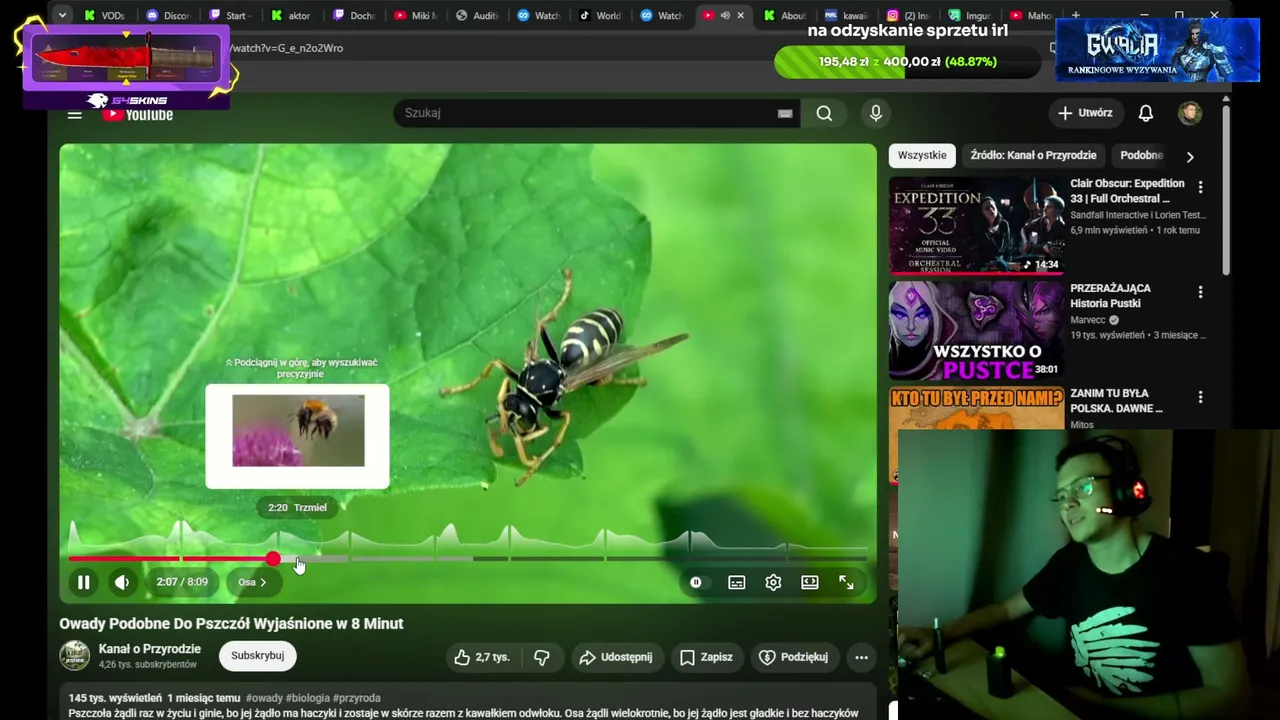The image size is (1280, 720).
Task: Open the tab search dropdown arrow
Action: tap(62, 15)
